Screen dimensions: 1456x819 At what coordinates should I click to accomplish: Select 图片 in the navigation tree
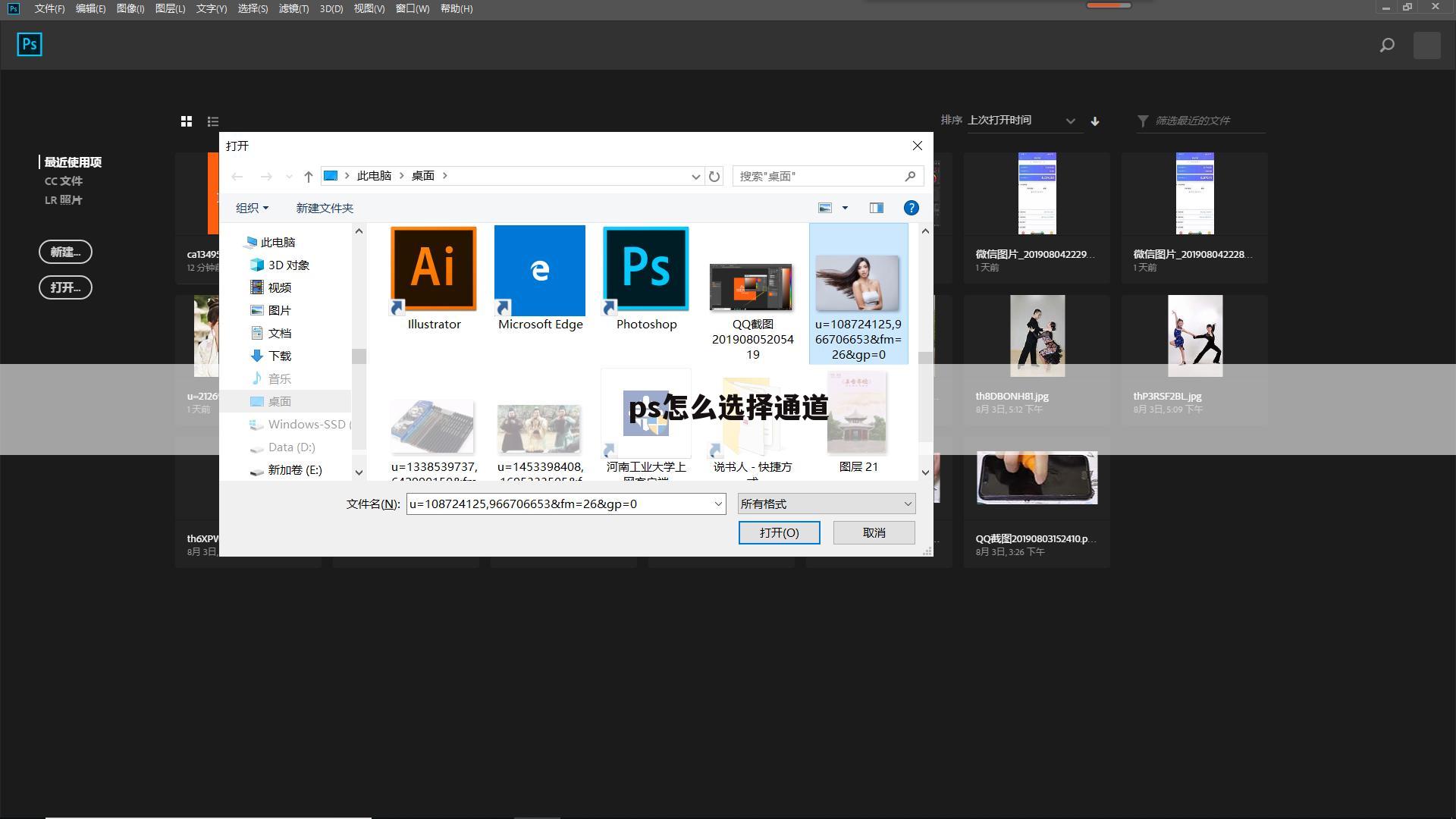(279, 311)
